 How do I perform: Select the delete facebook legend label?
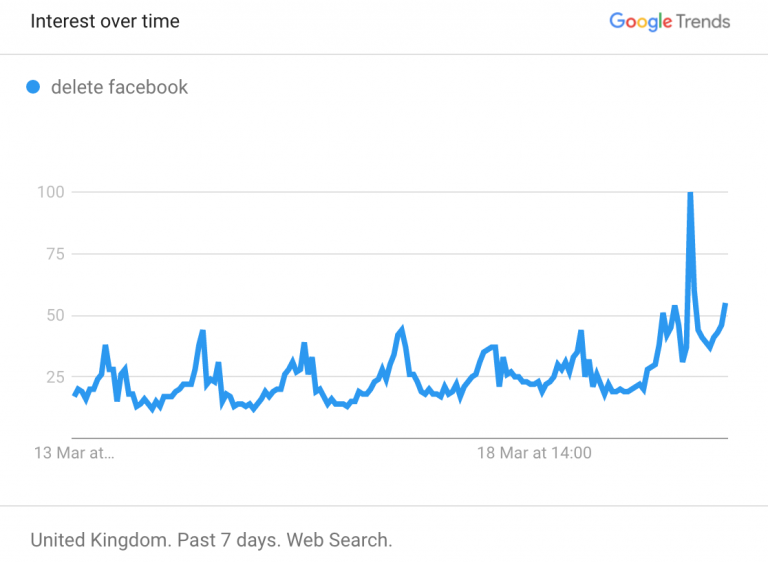pos(119,87)
